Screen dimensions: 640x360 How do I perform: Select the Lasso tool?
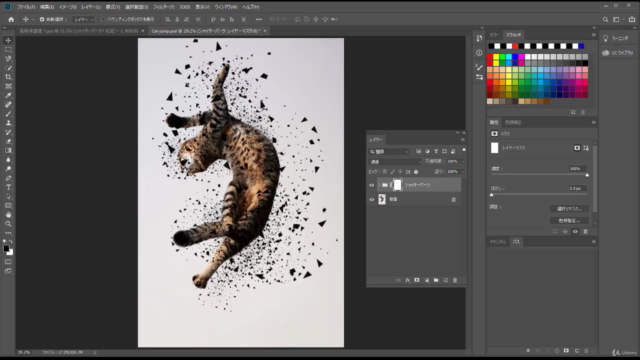8,59
